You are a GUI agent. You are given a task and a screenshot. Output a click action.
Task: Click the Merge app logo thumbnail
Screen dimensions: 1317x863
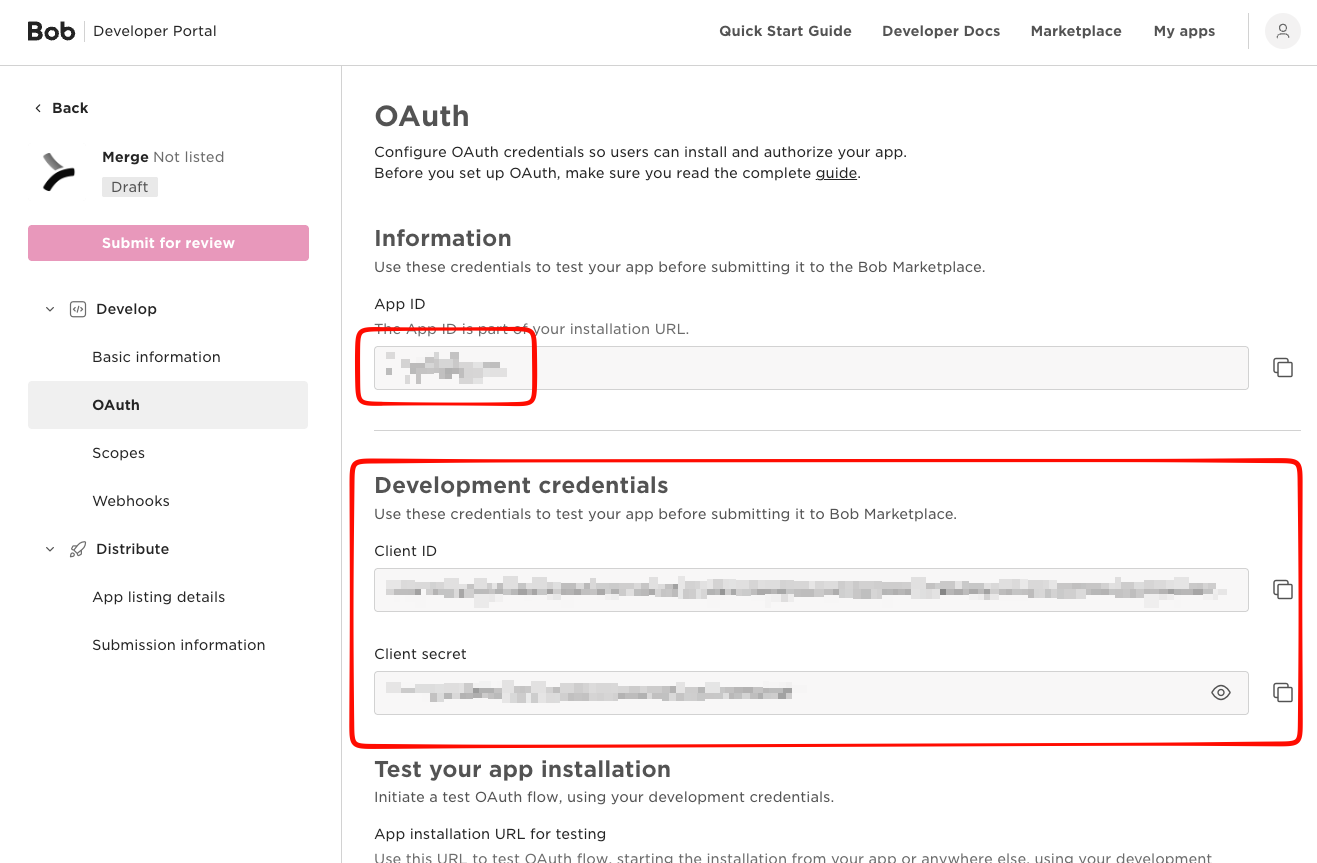59,172
